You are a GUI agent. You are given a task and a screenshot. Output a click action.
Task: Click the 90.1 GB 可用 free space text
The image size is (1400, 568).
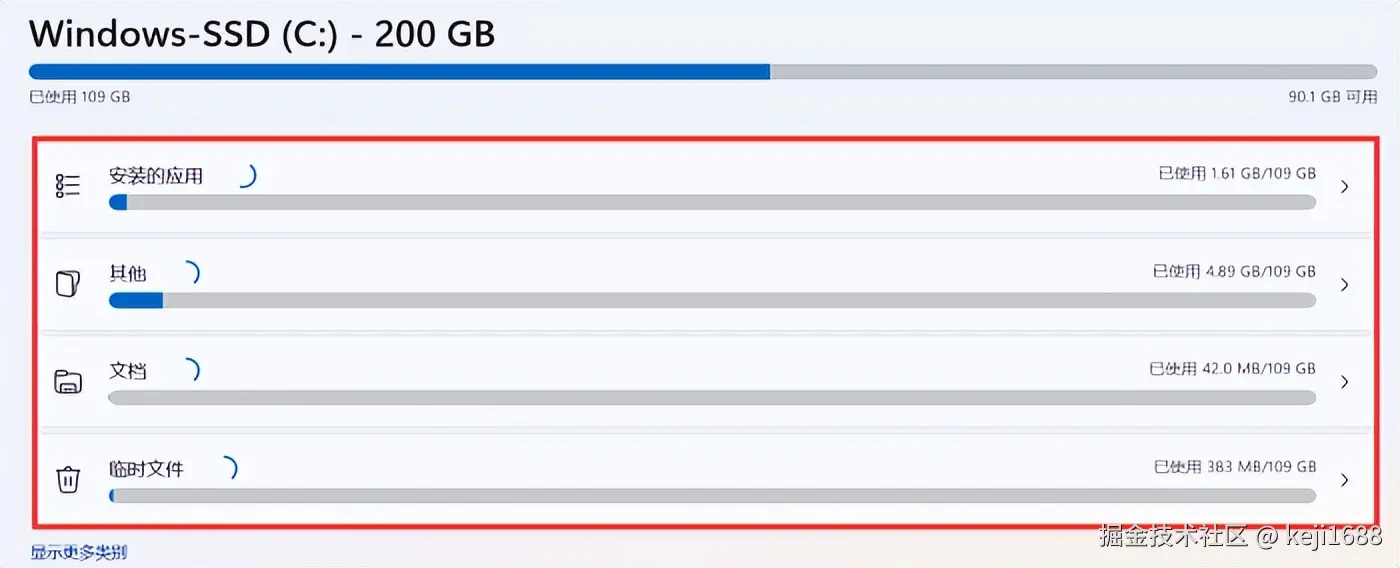(x=1333, y=97)
